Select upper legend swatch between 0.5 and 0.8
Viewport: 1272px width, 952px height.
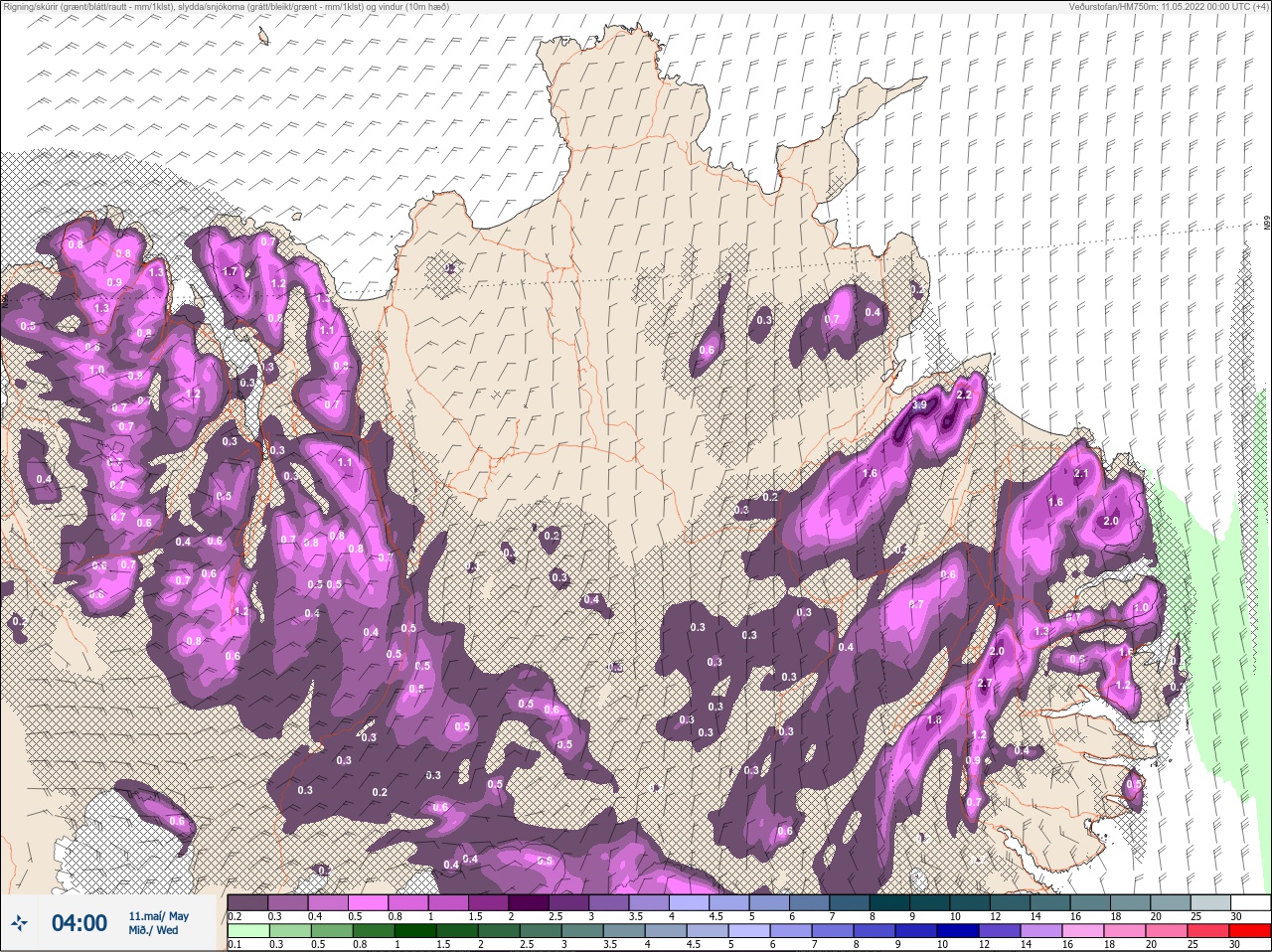point(369,902)
